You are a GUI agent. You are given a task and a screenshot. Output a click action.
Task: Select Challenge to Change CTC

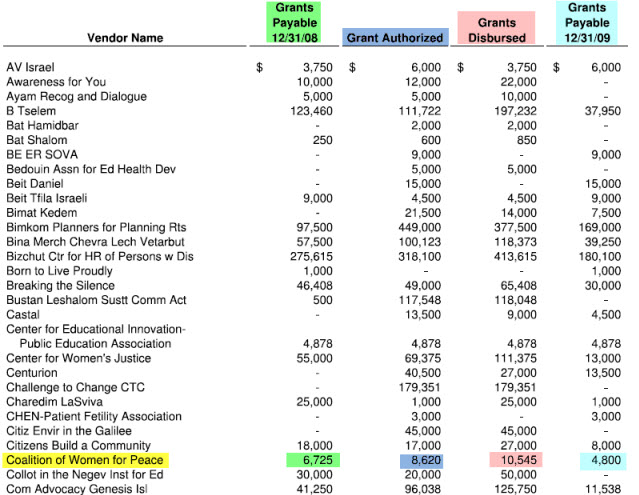[75, 387]
